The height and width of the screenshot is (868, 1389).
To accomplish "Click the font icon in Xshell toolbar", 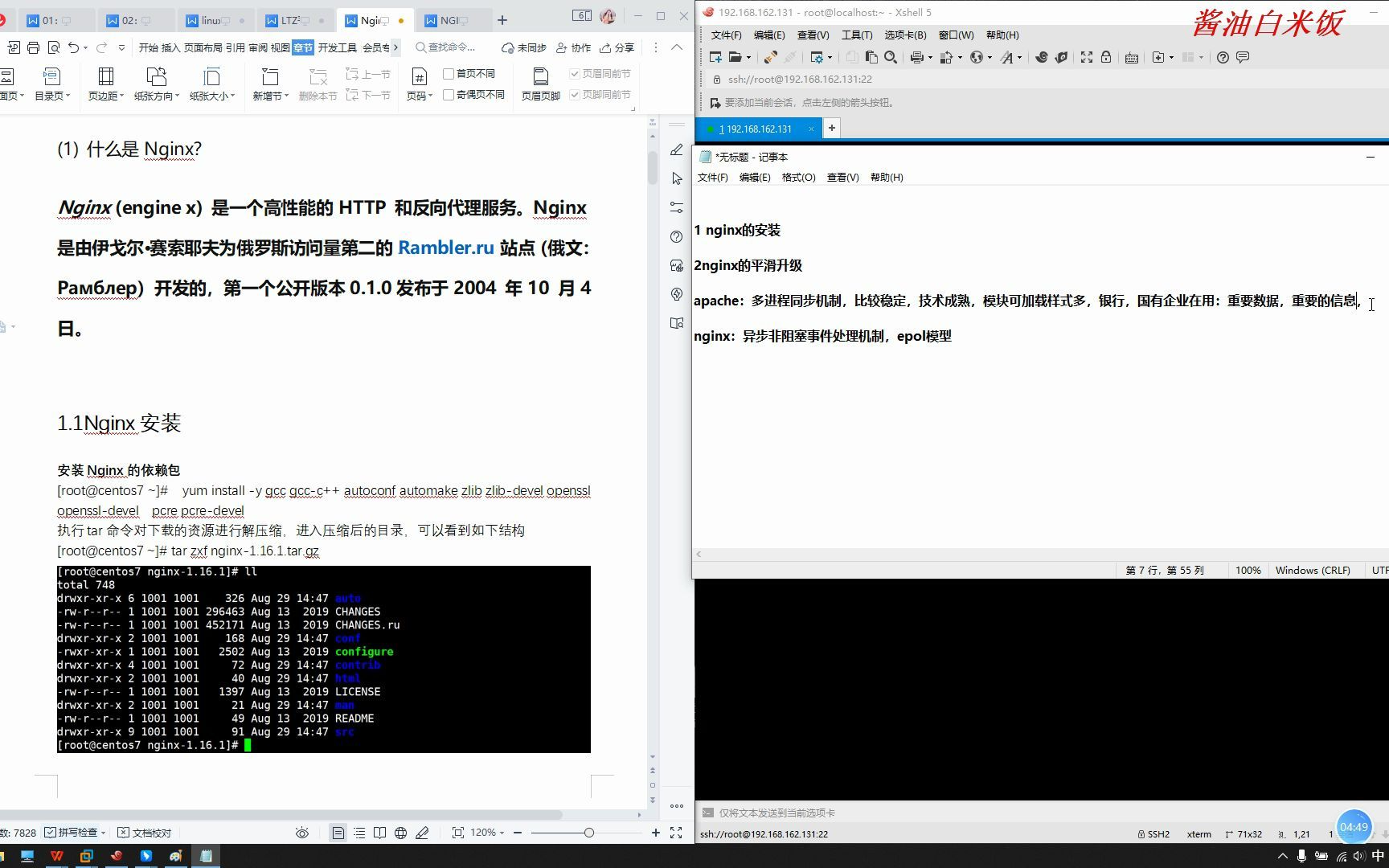I will tap(1007, 57).
